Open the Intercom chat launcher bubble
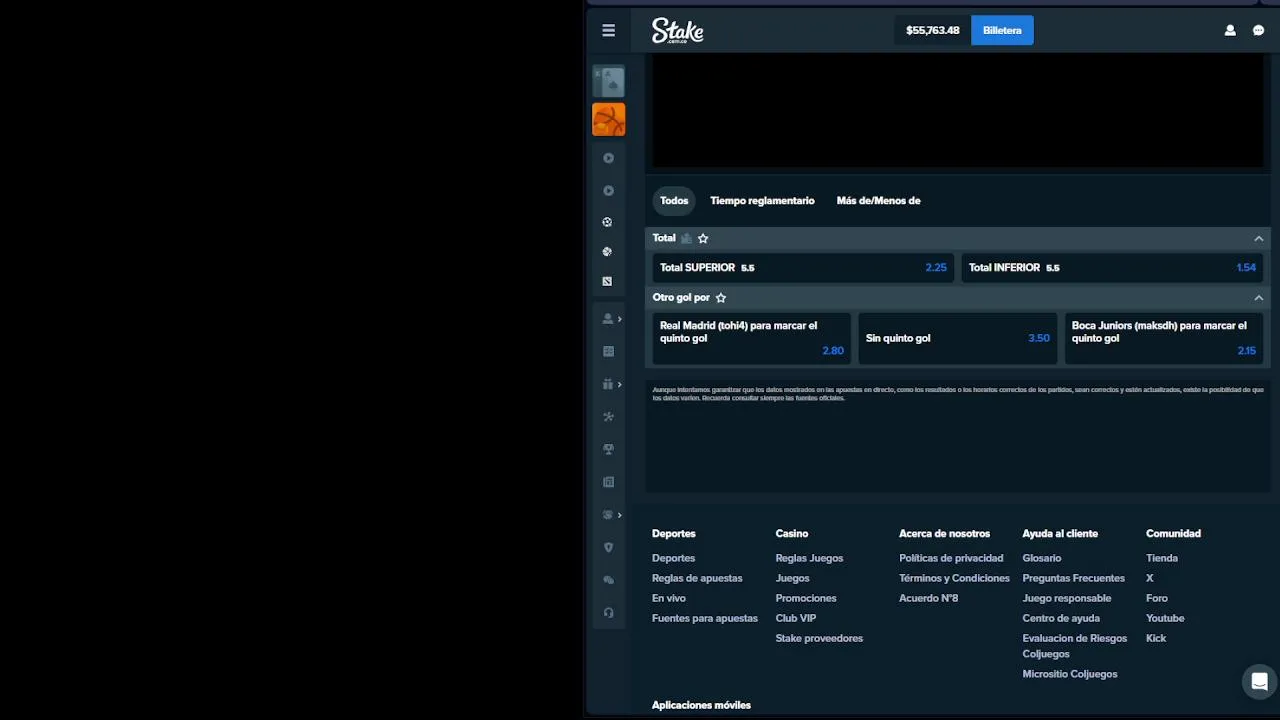Viewport: 1280px width, 720px height. 1259,682
